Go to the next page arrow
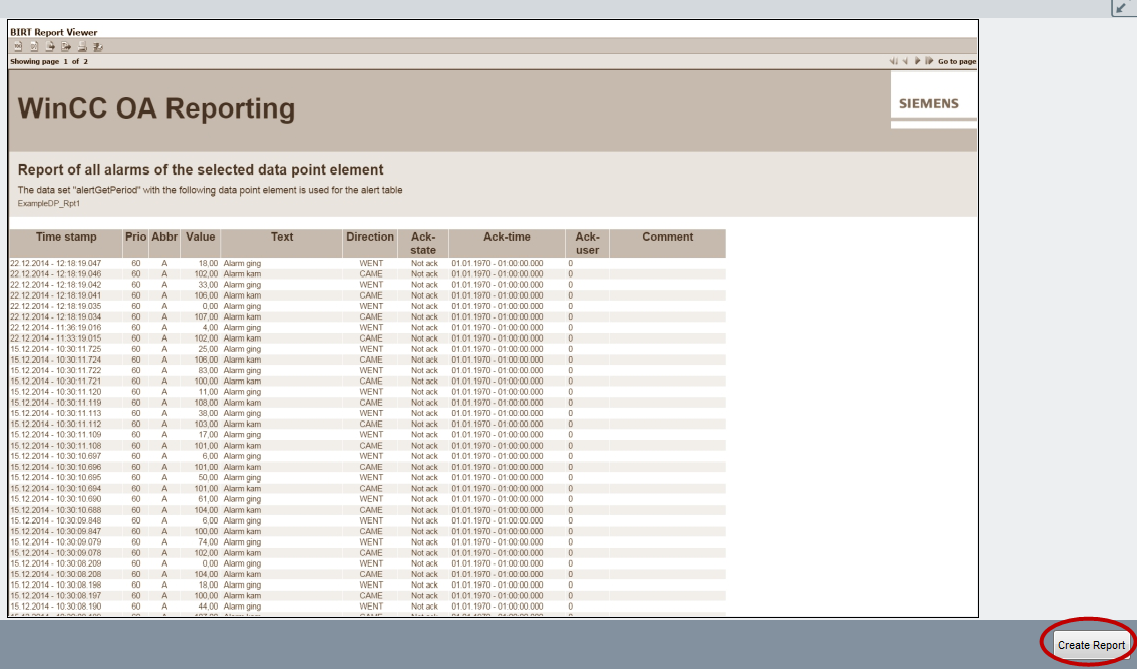 click(x=917, y=61)
